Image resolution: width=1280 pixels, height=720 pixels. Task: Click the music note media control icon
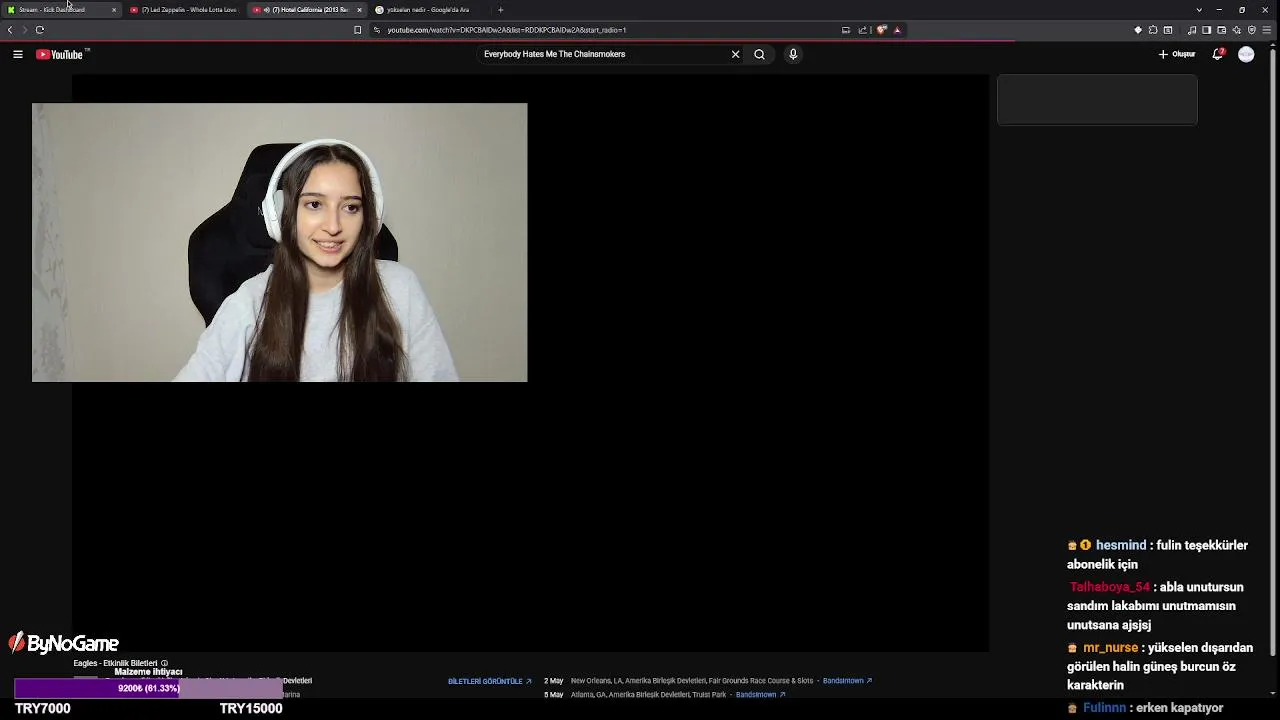[x=1192, y=30]
